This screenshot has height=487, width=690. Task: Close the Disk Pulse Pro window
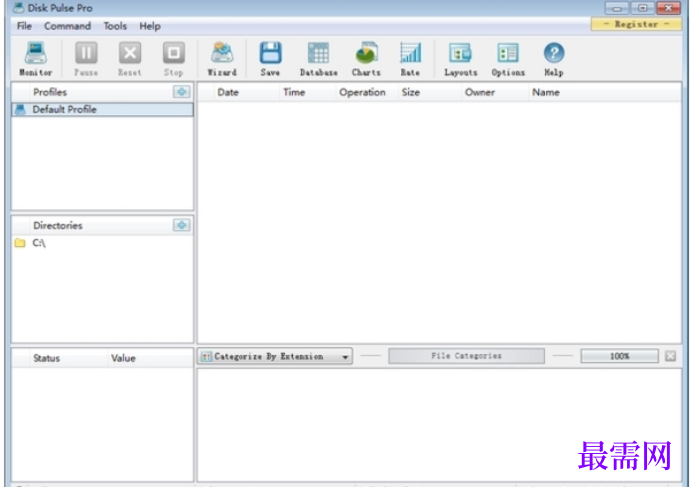[668, 8]
